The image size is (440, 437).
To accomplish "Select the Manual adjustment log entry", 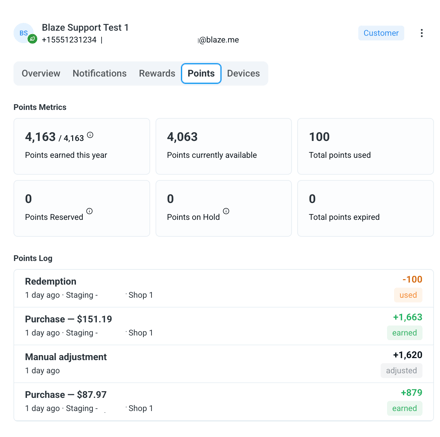I will tap(223, 364).
